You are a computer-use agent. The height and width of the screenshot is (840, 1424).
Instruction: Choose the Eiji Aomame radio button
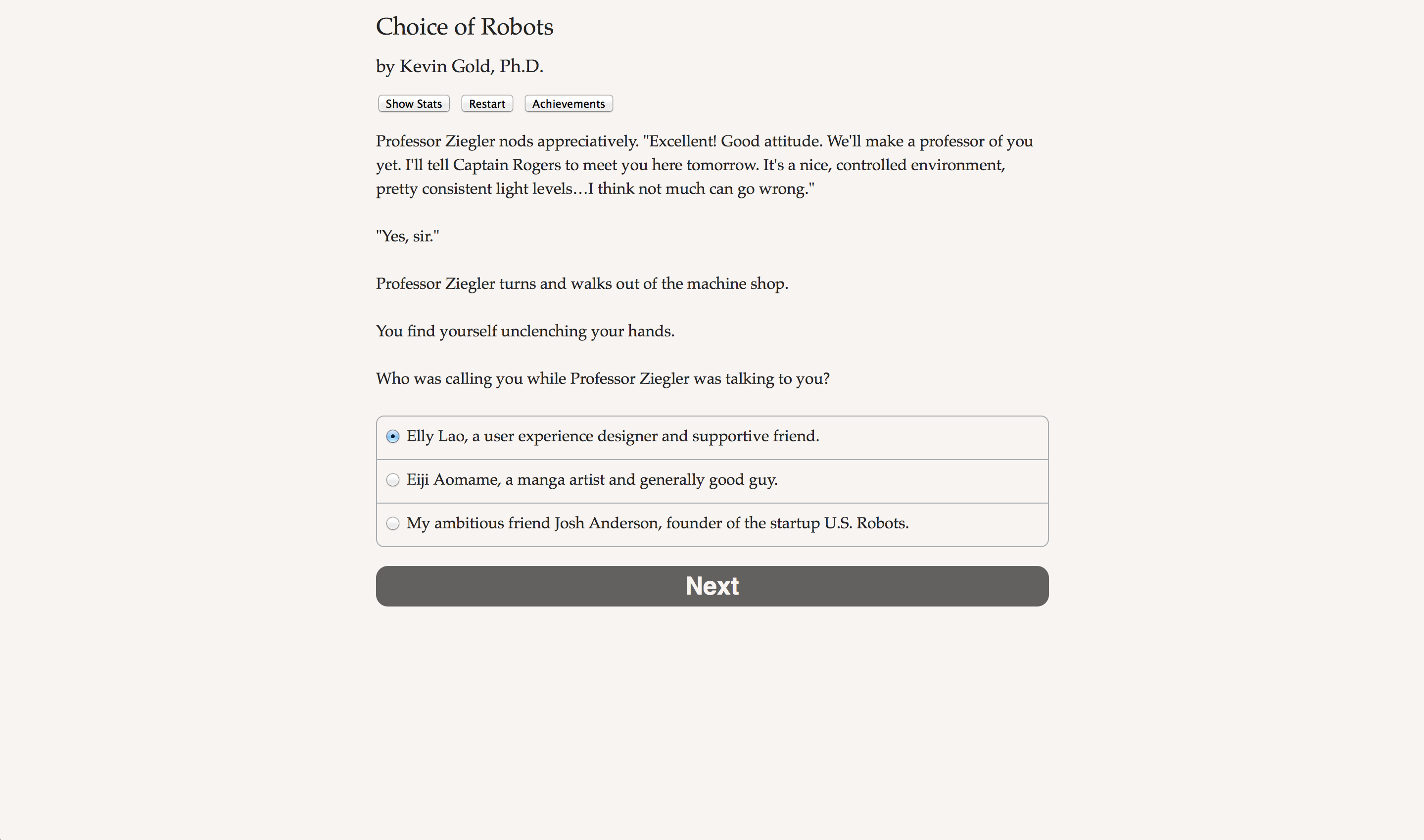(393, 480)
